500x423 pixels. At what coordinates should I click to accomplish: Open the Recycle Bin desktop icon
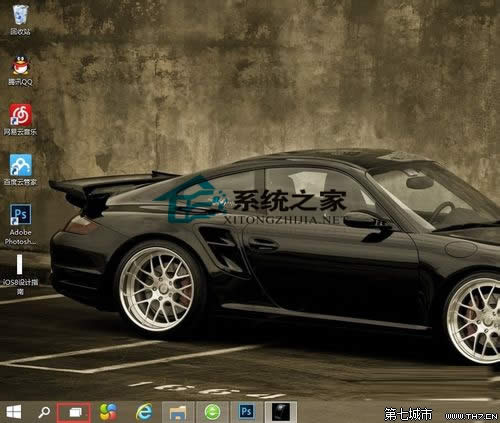(20, 19)
